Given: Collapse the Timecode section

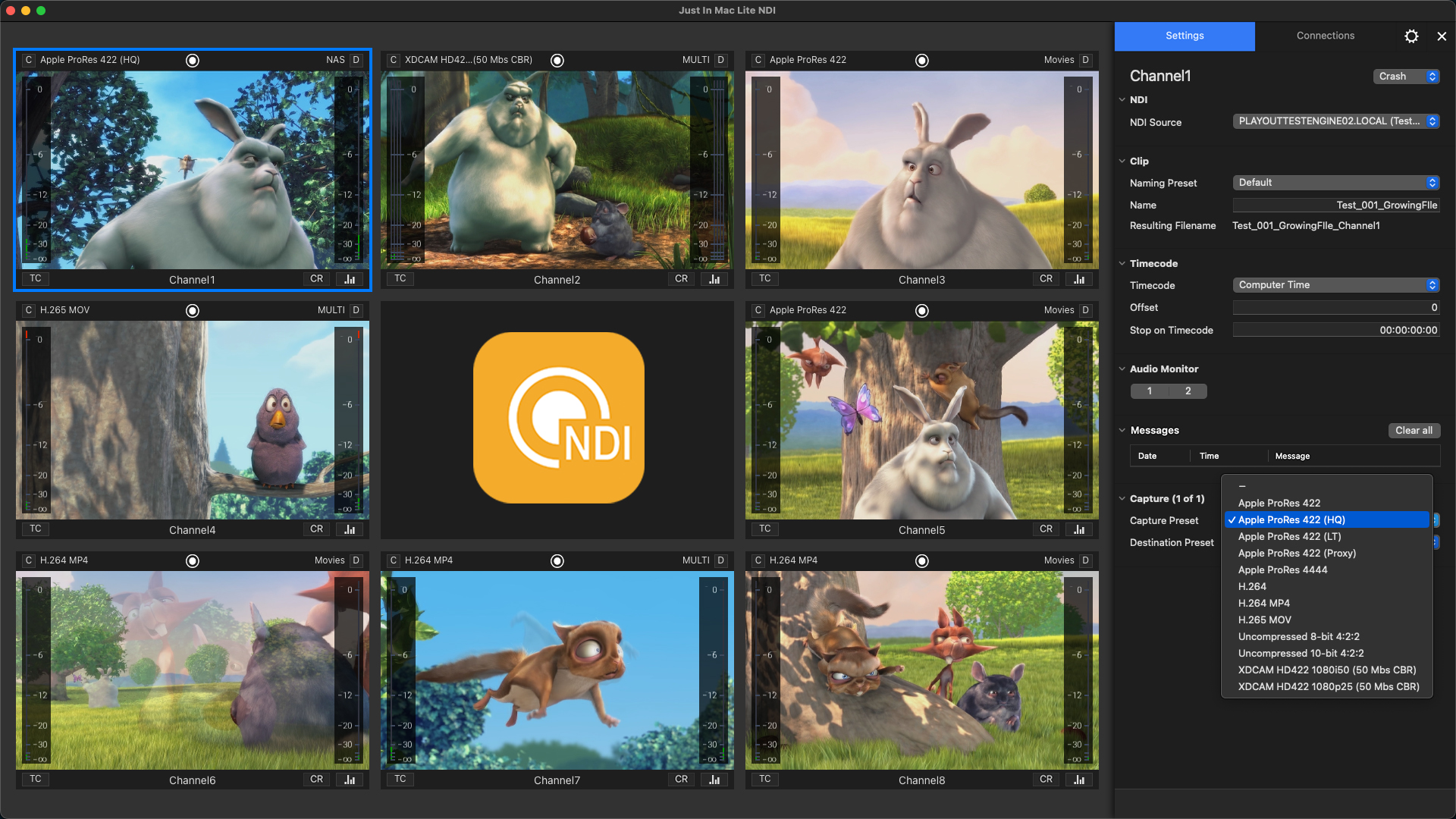Looking at the screenshot, I should pyautogui.click(x=1122, y=264).
